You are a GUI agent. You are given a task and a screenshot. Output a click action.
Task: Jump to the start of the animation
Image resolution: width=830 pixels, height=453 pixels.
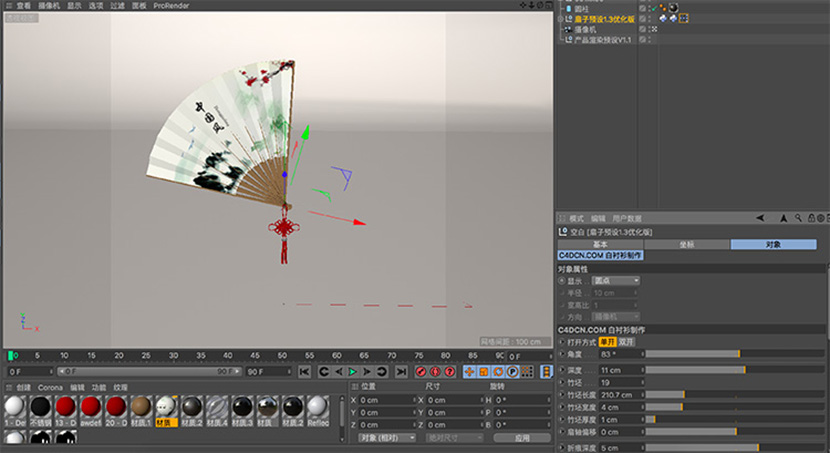click(304, 372)
